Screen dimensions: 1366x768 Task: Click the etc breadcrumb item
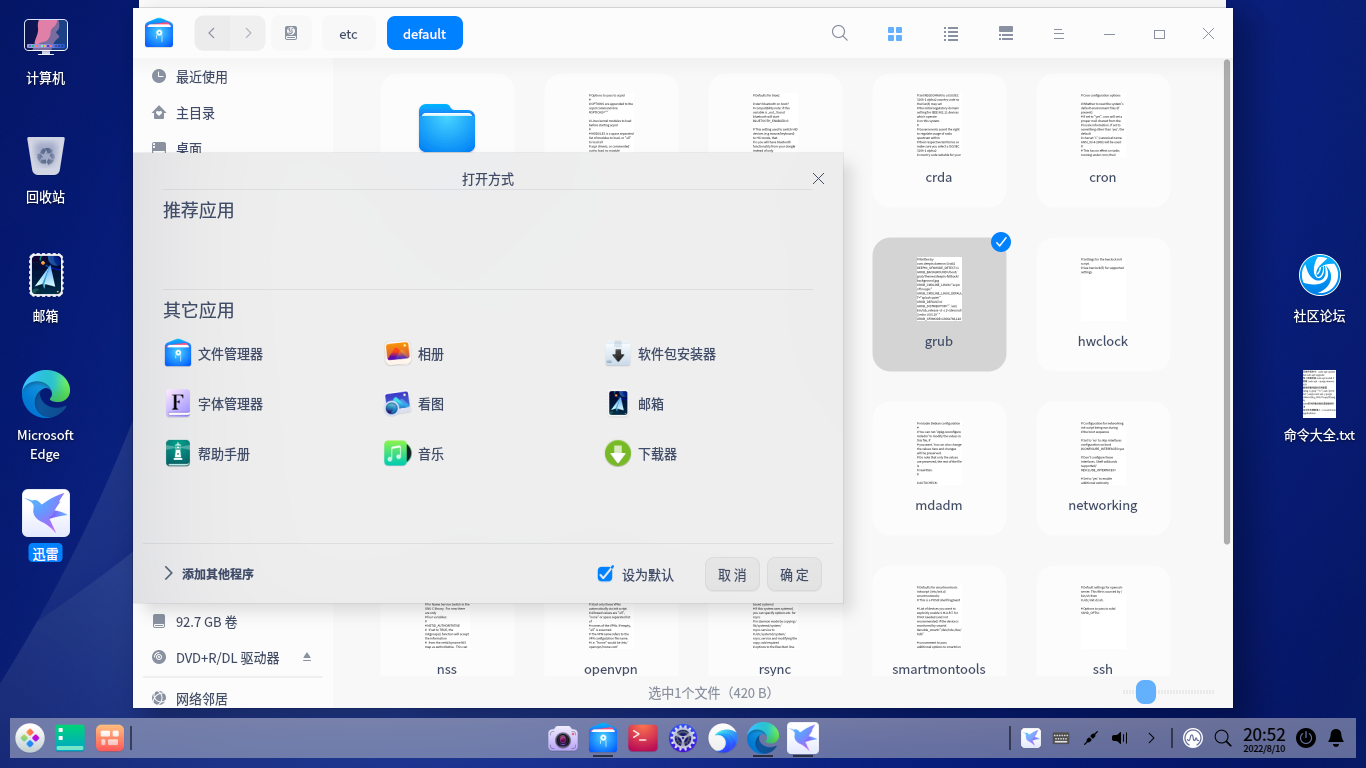[348, 33]
